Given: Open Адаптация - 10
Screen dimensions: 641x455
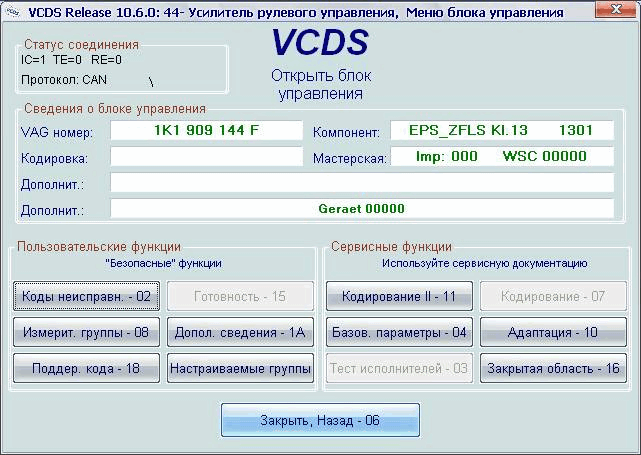Looking at the screenshot, I should point(553,332).
